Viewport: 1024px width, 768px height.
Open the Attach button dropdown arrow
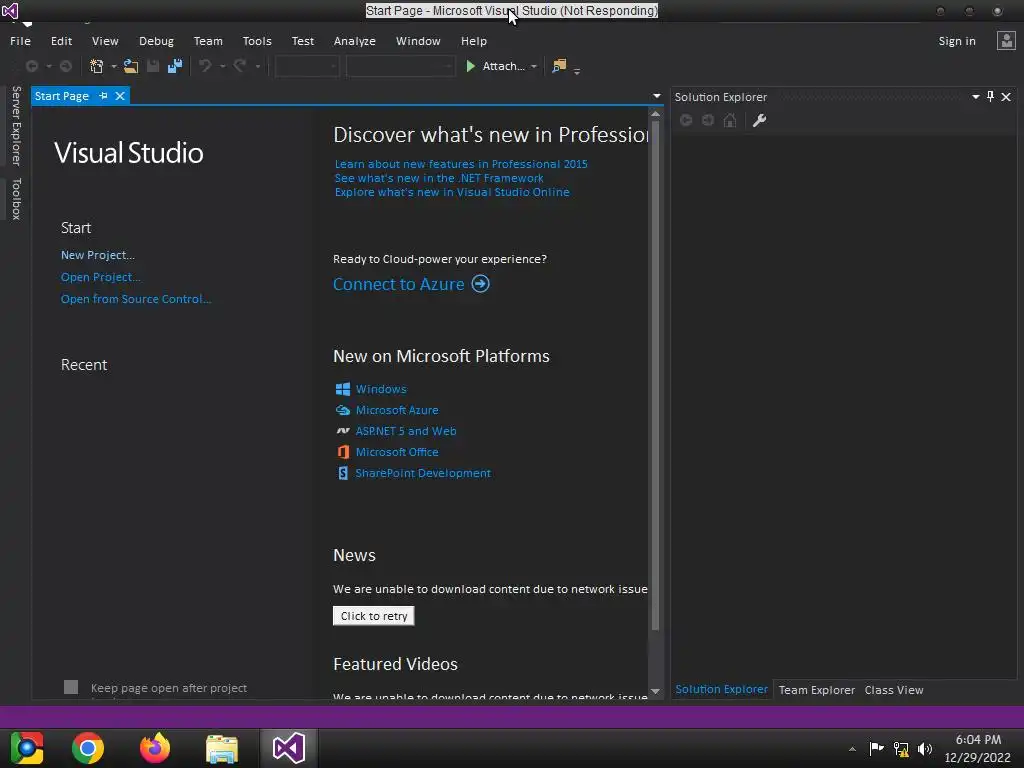tap(534, 67)
